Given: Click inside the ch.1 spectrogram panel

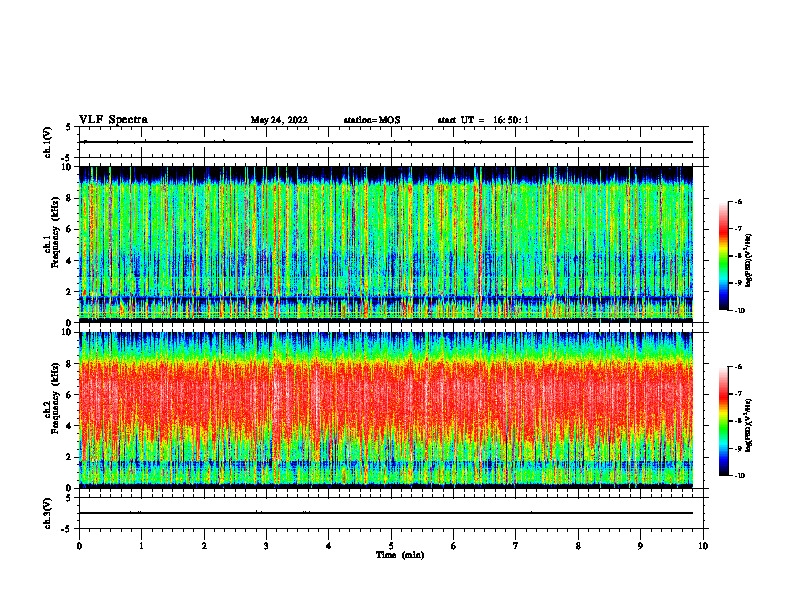Looking at the screenshot, I should (386, 244).
